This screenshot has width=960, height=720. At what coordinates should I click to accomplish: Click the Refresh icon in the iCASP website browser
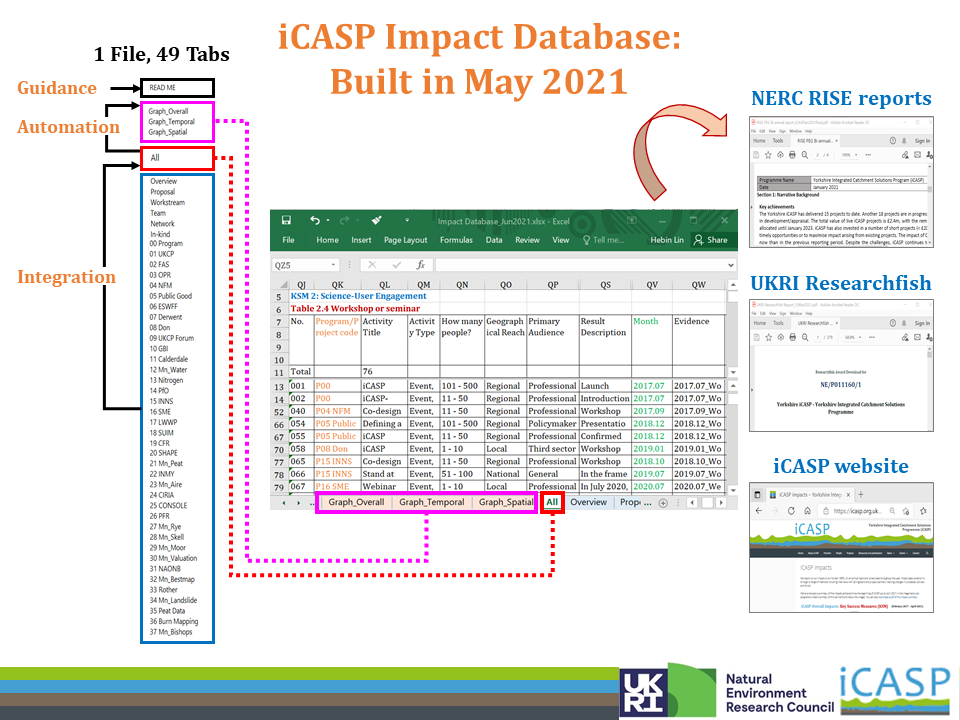coord(791,511)
